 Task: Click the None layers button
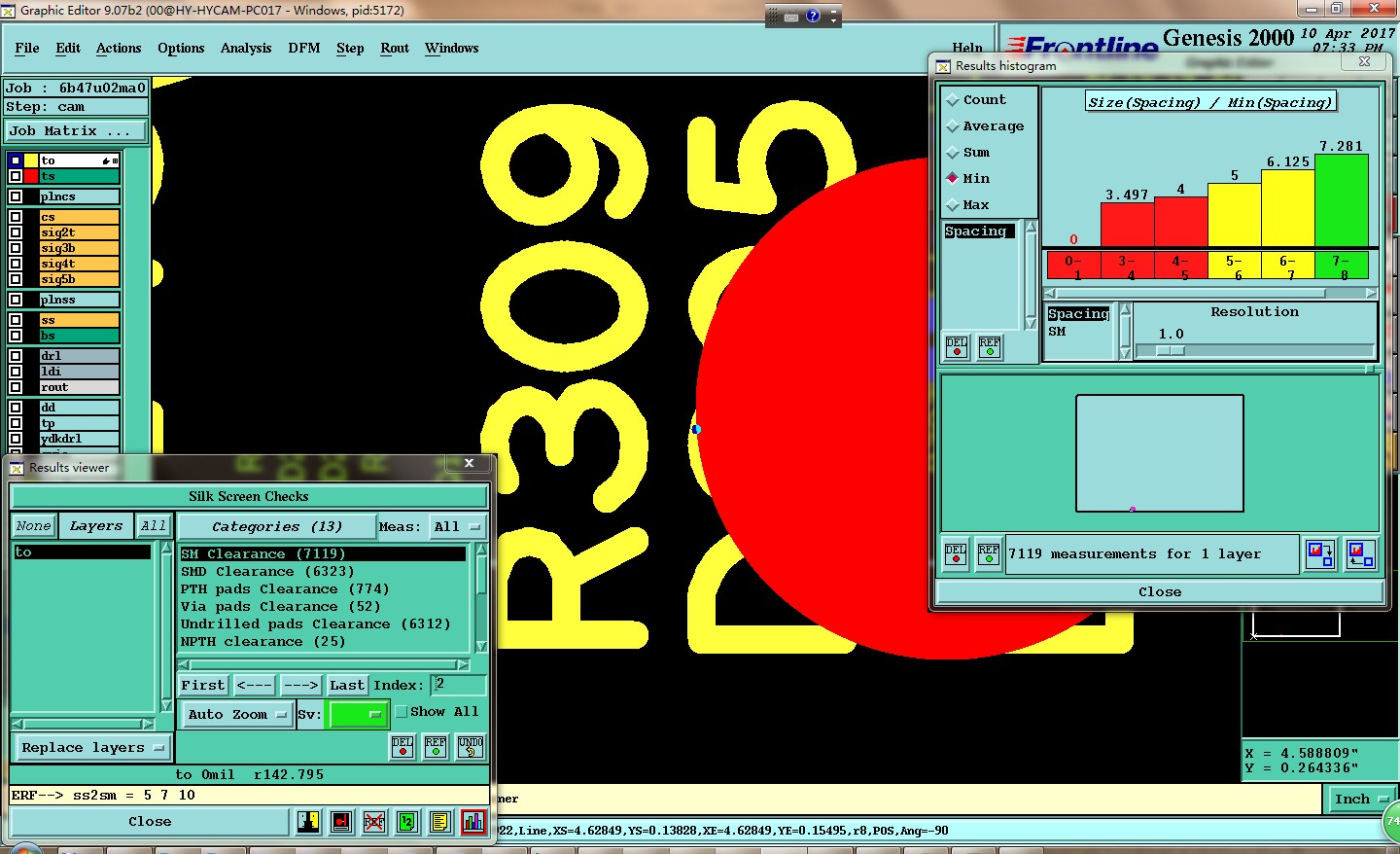[x=33, y=526]
